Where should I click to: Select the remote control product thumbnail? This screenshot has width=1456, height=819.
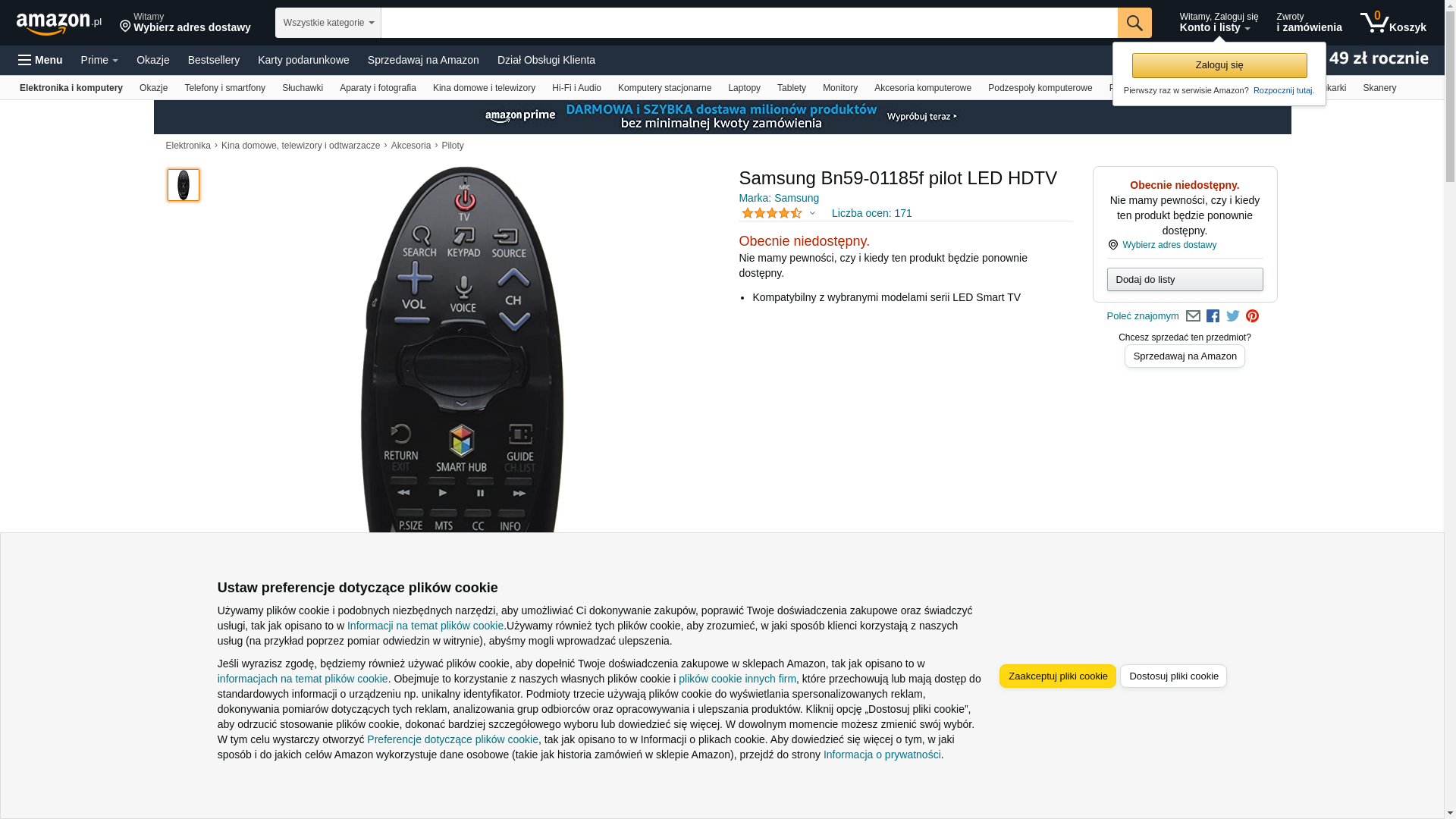click(184, 185)
